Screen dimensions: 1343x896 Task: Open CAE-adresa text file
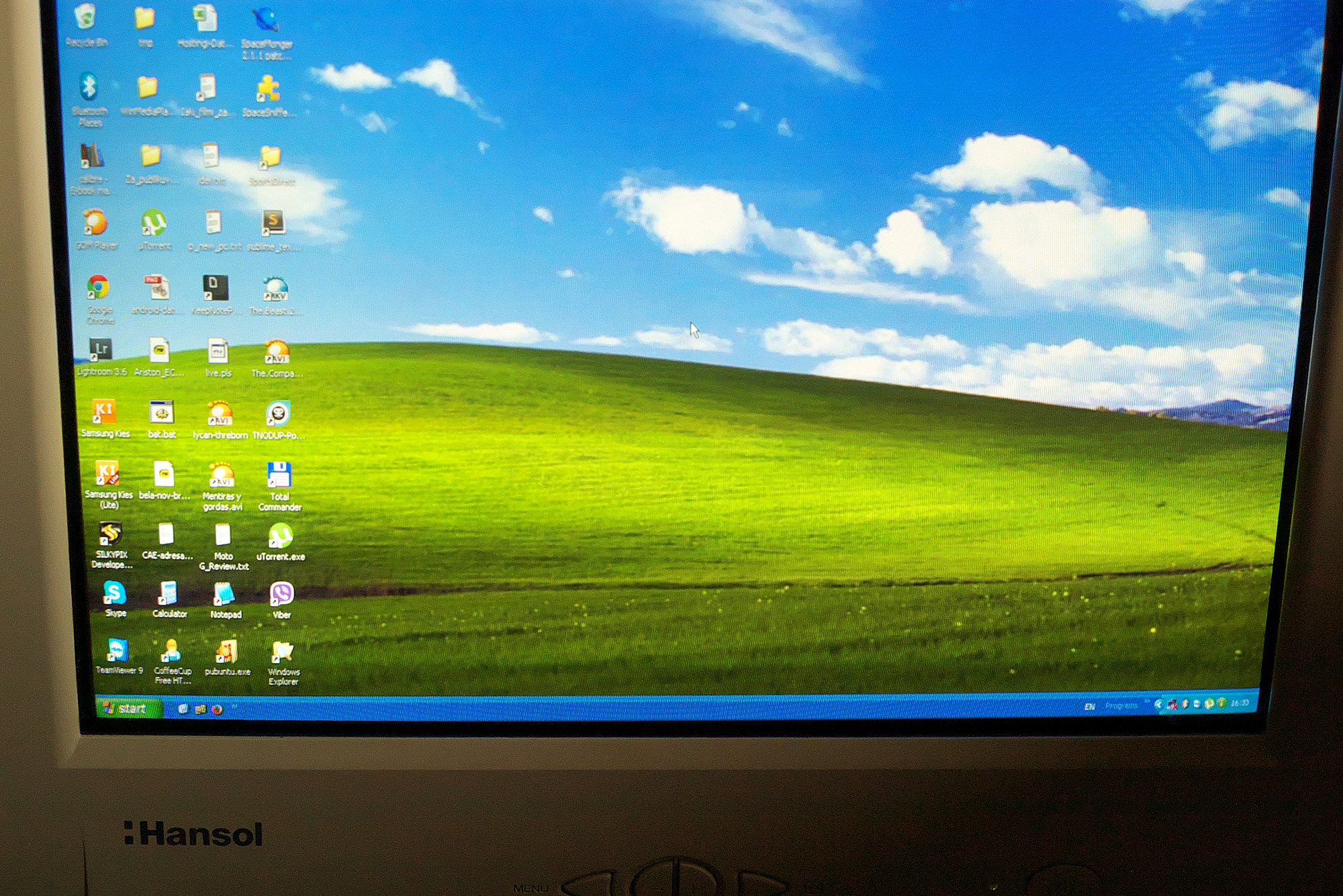[x=167, y=542]
